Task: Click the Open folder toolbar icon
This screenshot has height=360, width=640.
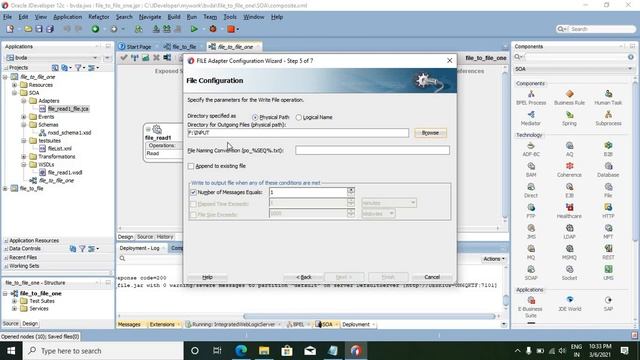Action: 28,29
